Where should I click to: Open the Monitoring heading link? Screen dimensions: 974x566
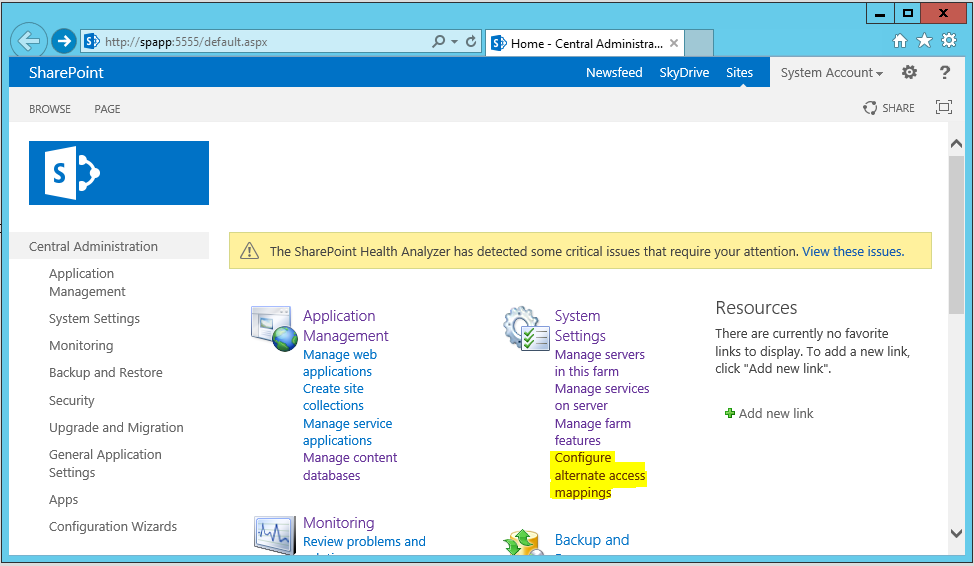click(339, 523)
